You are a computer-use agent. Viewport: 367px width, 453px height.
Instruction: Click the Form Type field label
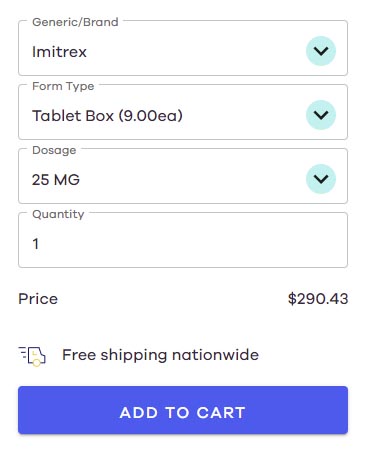tap(63, 86)
